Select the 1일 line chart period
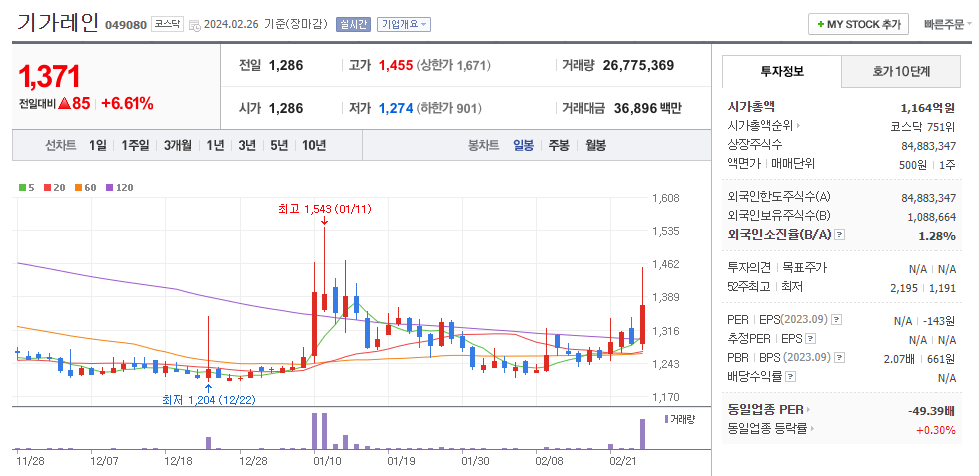Viewport: 979px width, 476px height. click(x=97, y=146)
